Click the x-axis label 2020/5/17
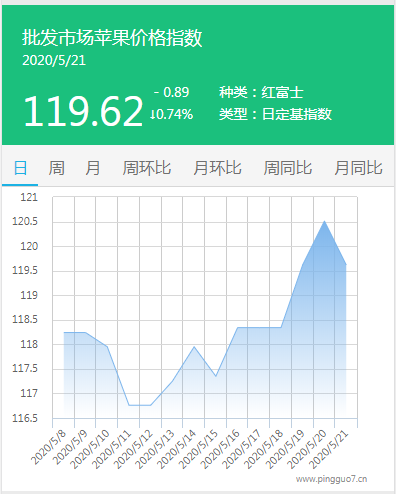The image size is (396, 494). pos(242,449)
